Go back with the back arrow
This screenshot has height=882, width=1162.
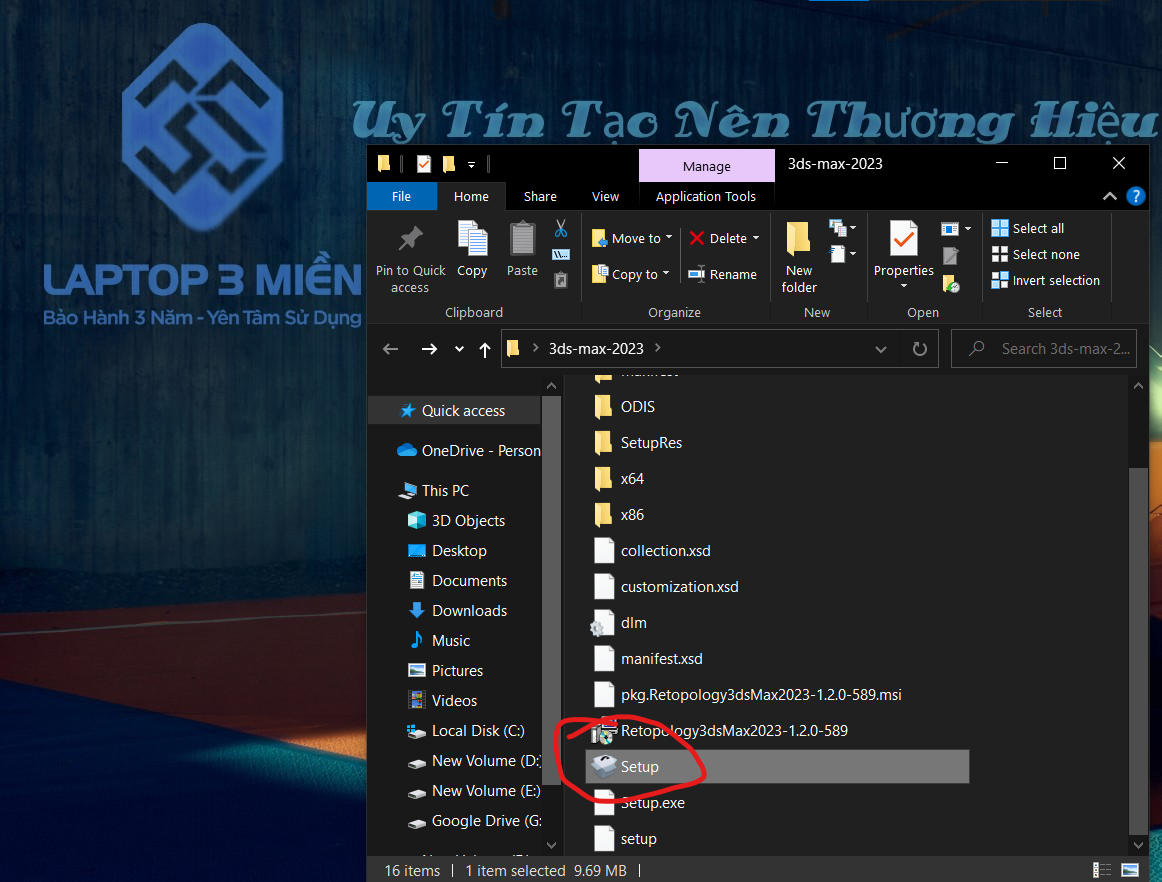(390, 348)
